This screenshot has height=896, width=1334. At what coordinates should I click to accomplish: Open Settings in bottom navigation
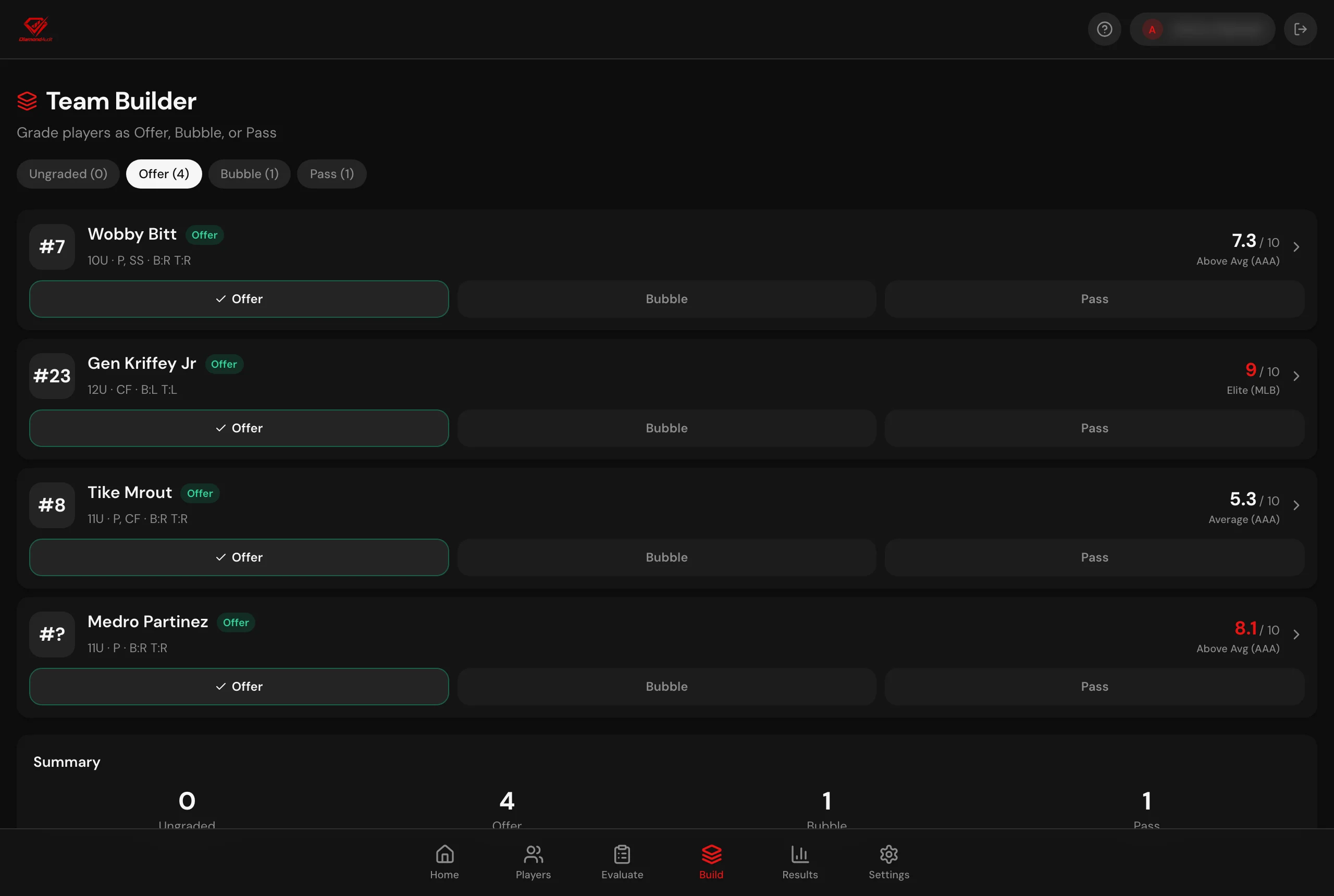coord(889,862)
